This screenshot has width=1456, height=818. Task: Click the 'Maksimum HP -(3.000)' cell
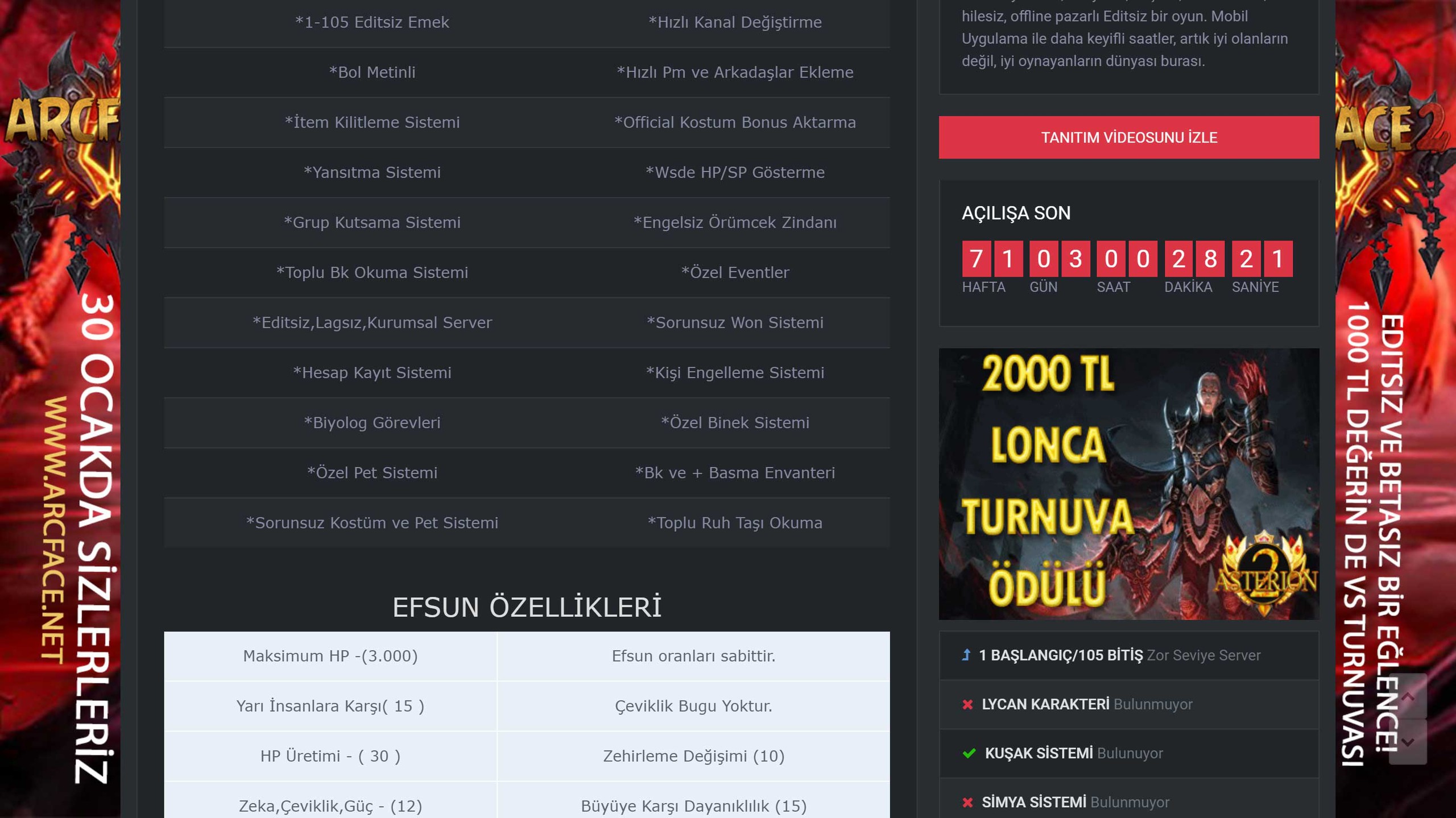(x=330, y=656)
